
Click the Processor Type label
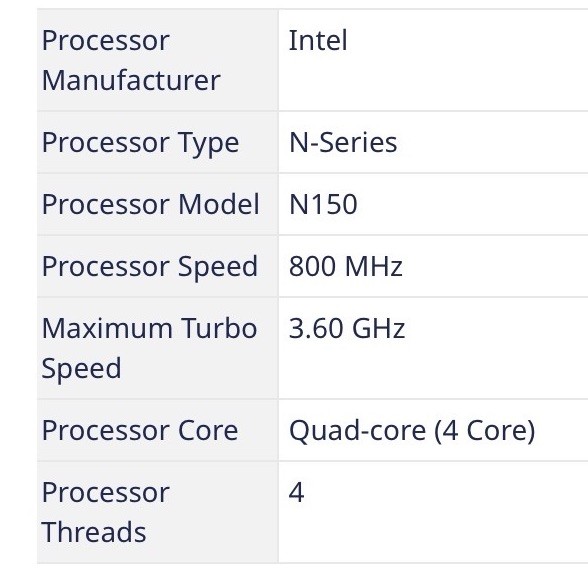point(140,143)
